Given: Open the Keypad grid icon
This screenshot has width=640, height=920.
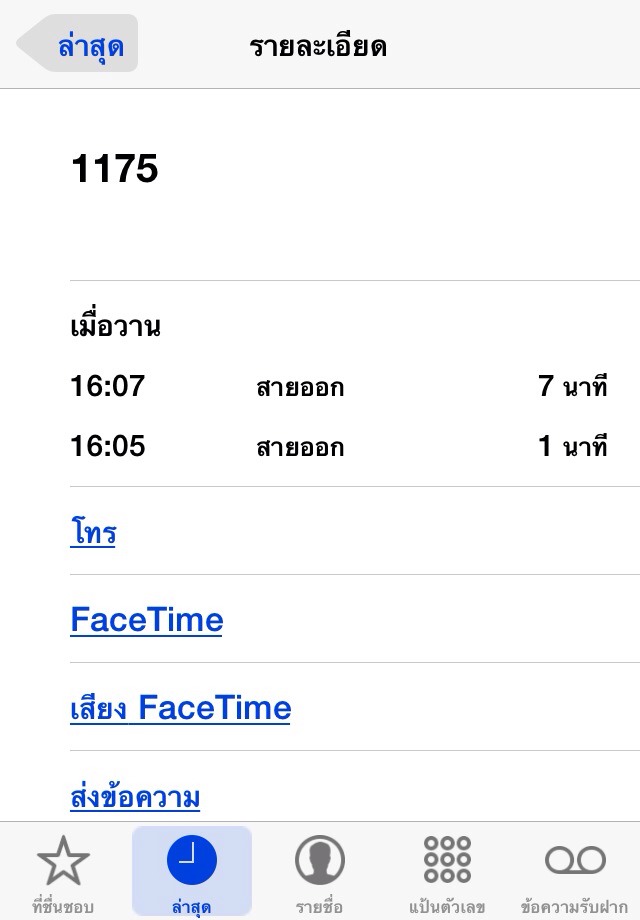Looking at the screenshot, I should [447, 860].
